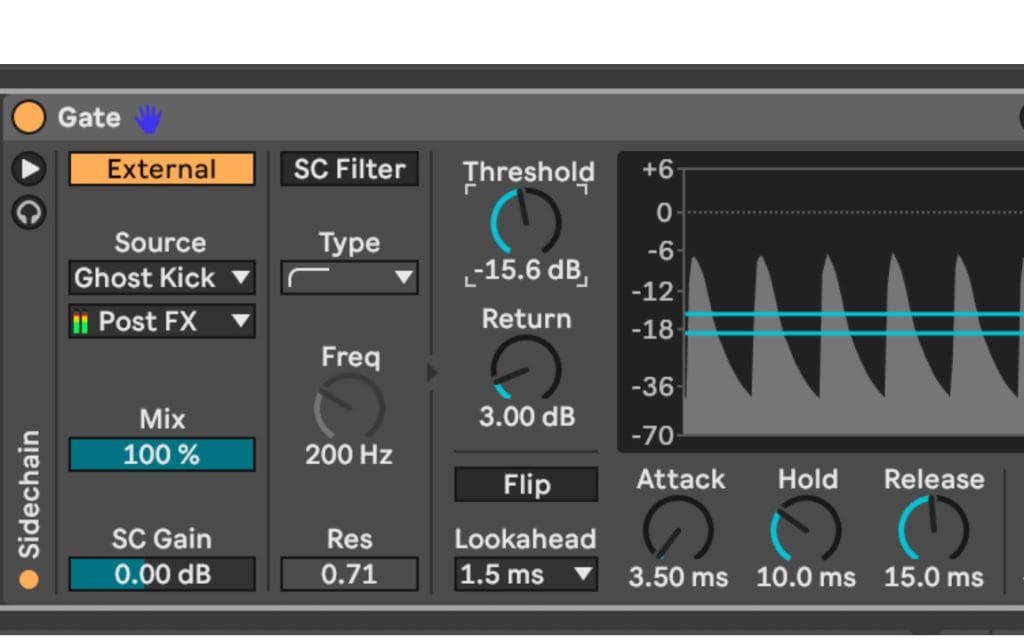Click the Mix 100 % slider
The width and height of the screenshot is (1024, 640).
pos(161,455)
